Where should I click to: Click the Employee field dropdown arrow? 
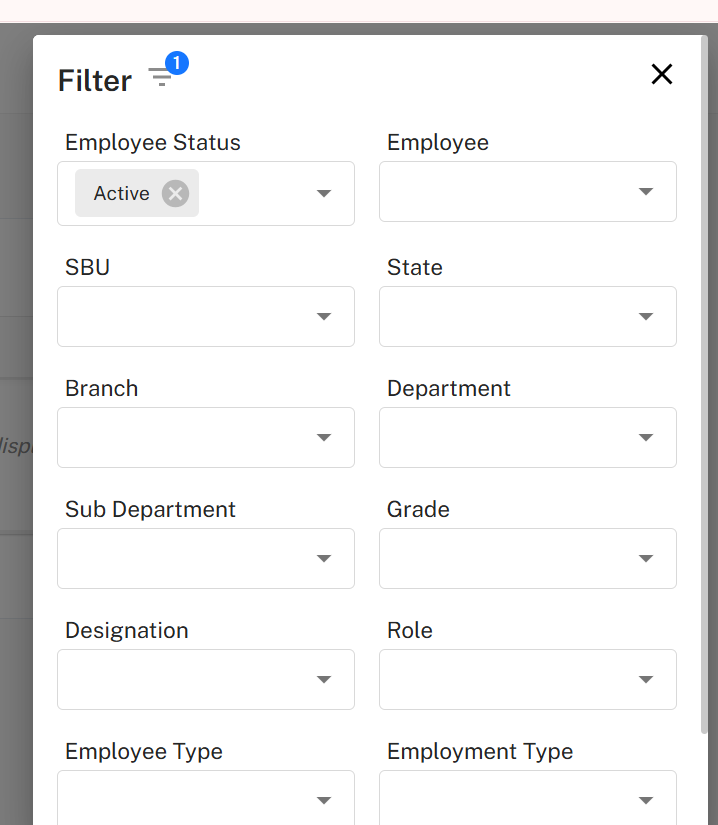(x=645, y=191)
